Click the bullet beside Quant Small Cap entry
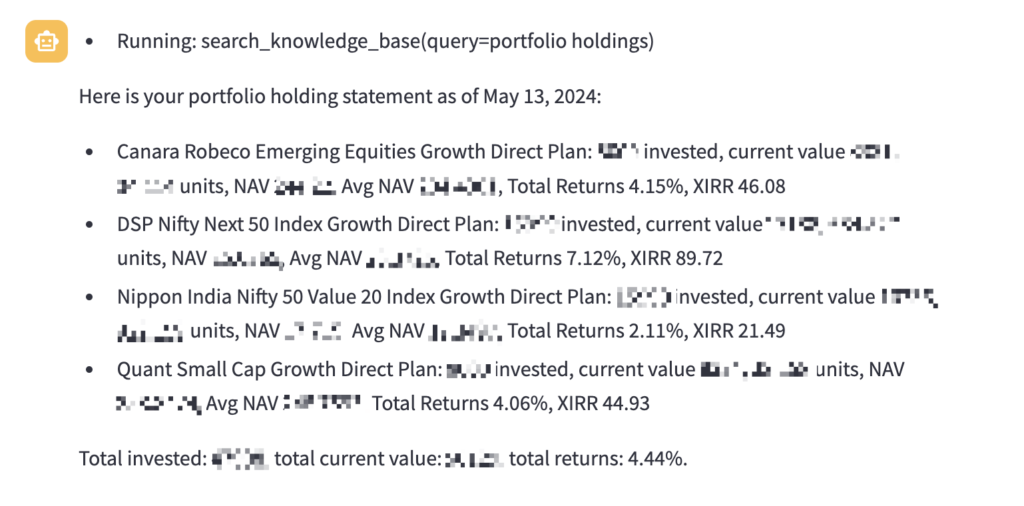 click(x=89, y=370)
